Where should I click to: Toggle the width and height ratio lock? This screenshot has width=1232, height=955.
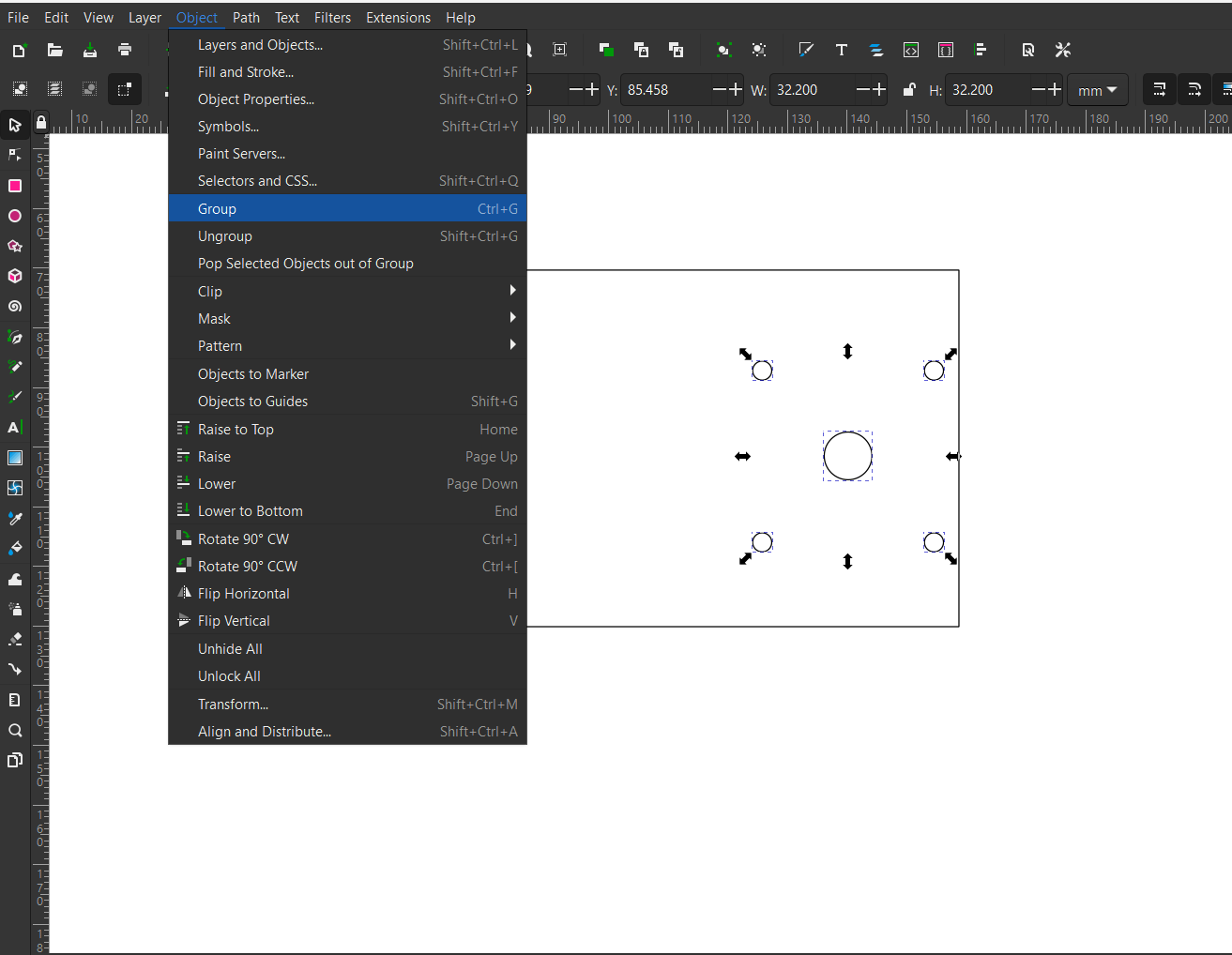tap(908, 90)
